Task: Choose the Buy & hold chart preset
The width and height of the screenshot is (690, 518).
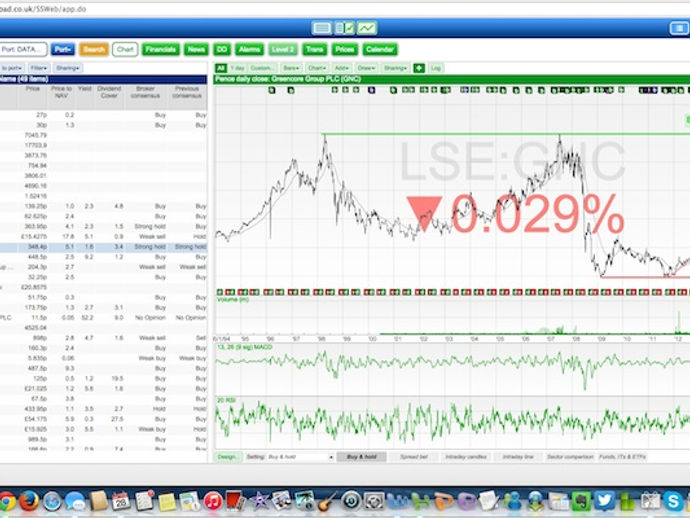Action: 362,457
